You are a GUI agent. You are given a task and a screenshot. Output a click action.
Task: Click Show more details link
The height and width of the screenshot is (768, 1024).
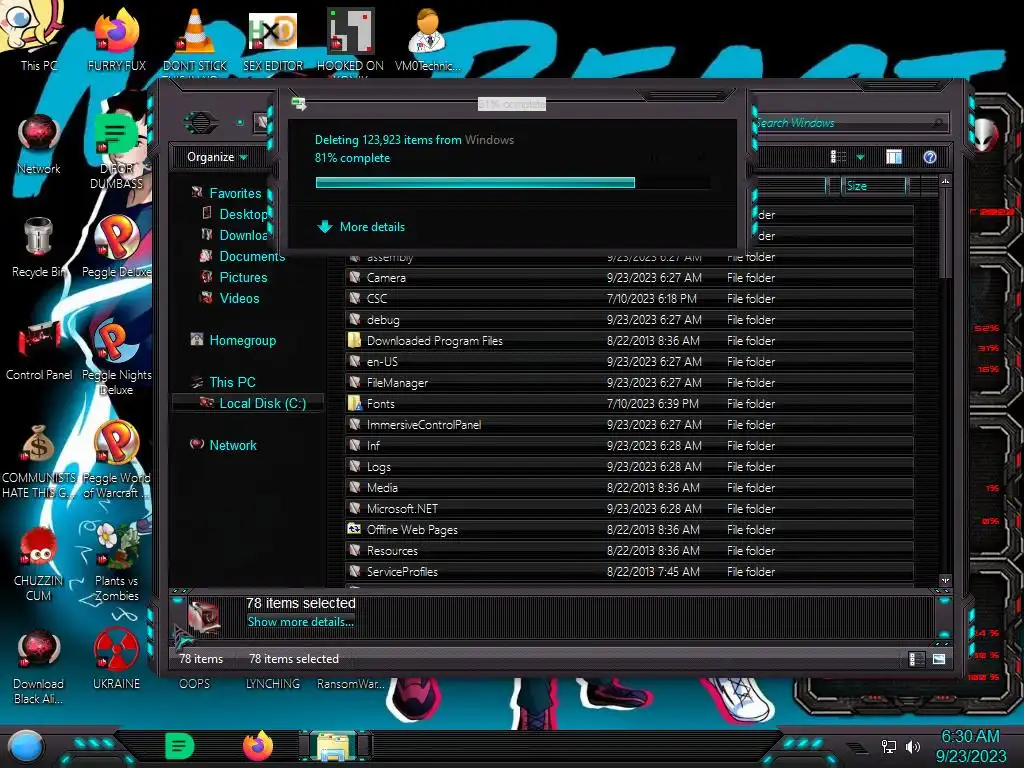[300, 622]
